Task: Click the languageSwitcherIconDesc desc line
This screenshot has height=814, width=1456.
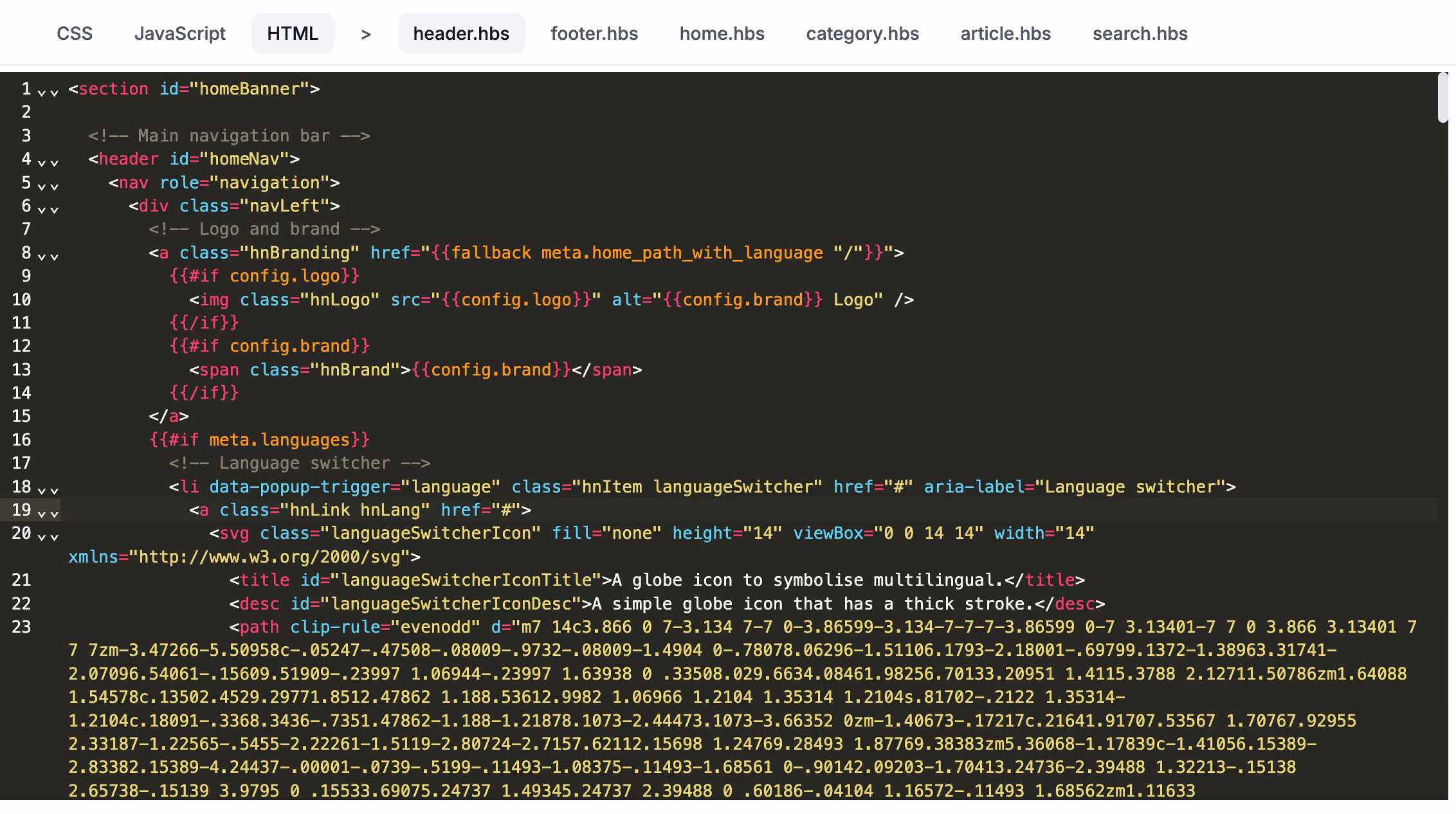Action: click(667, 604)
